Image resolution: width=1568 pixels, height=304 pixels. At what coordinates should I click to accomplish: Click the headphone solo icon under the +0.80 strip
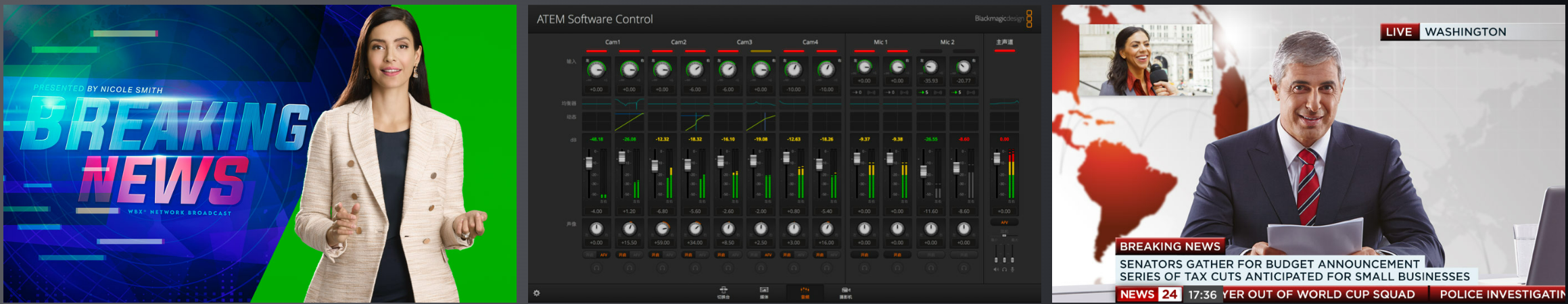(794, 268)
